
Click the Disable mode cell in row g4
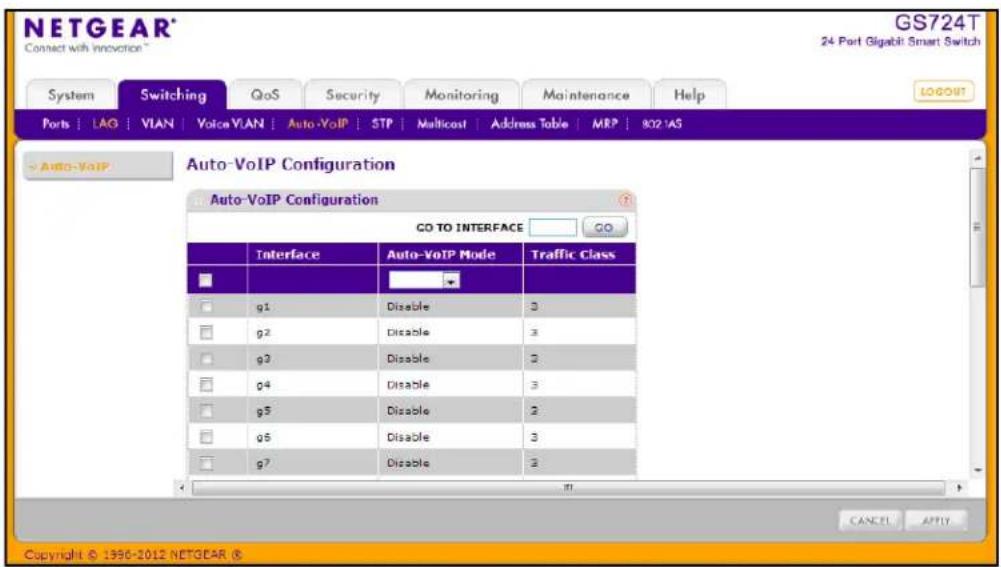(409, 385)
